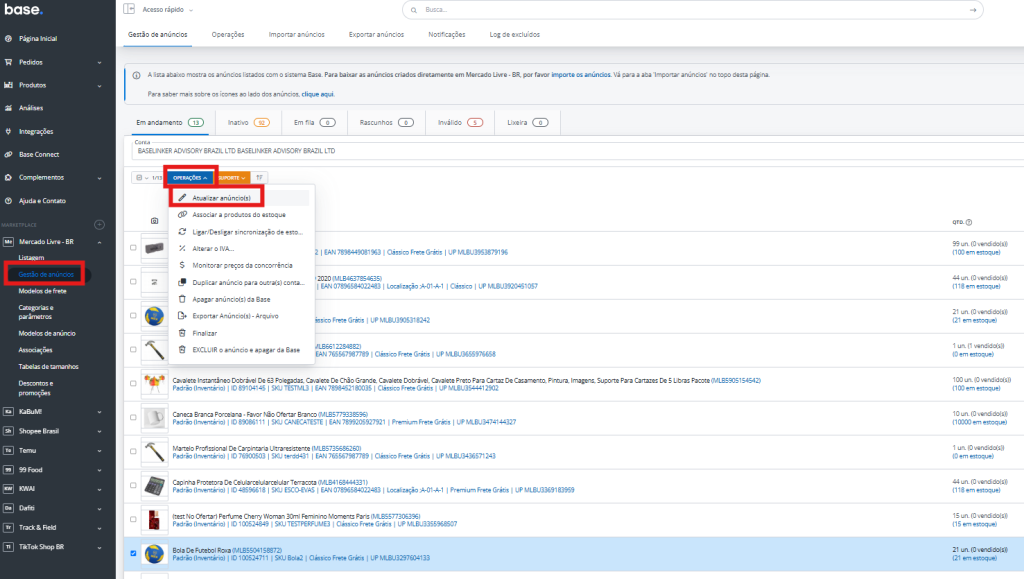Open the Exportar anúncios tab
Viewport: 1024px width, 579px height.
pyautogui.click(x=376, y=35)
